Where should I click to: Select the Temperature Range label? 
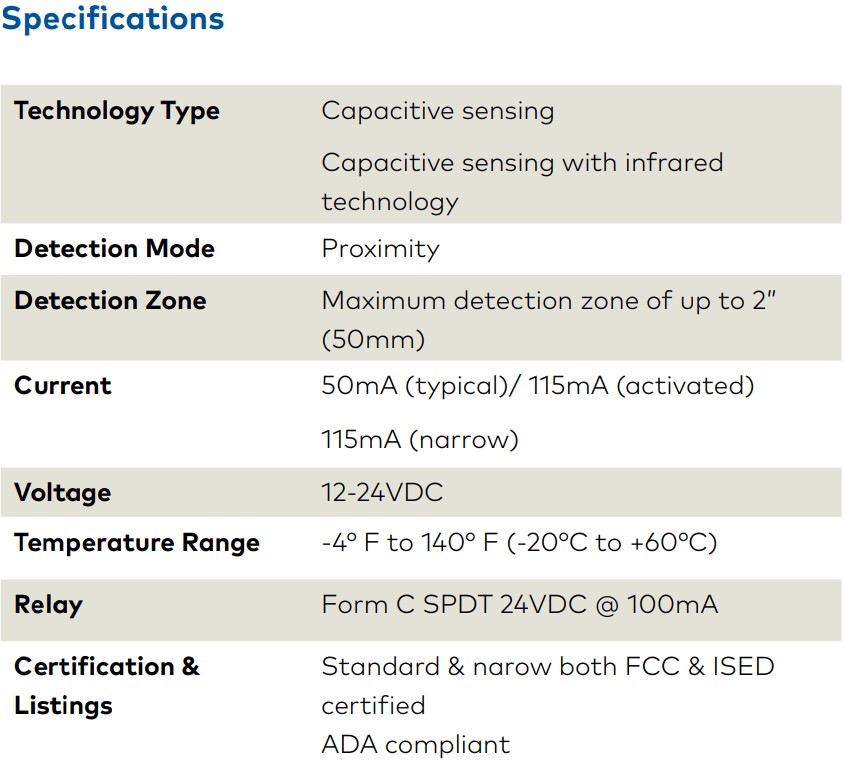(x=137, y=543)
